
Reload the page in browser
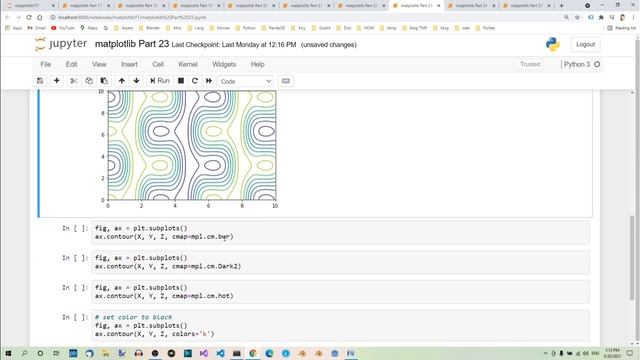(29, 18)
